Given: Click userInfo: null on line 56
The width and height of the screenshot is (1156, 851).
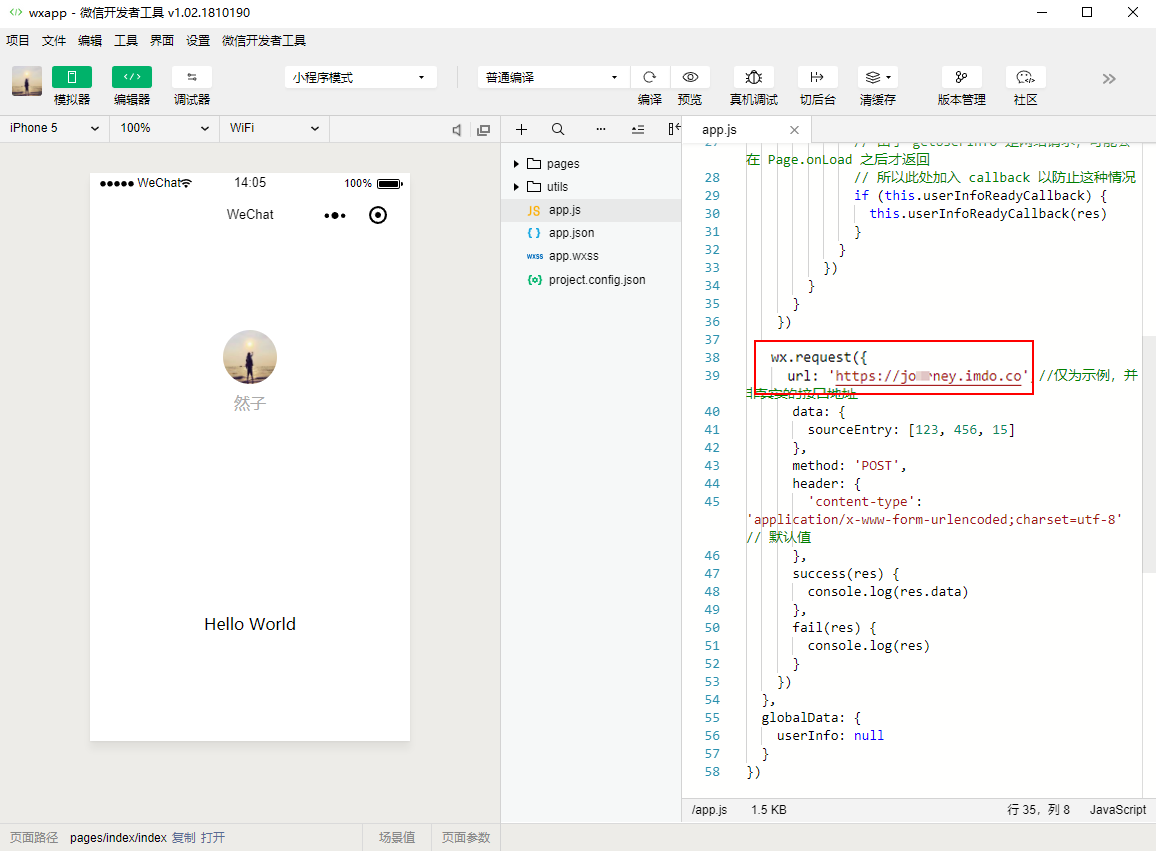Looking at the screenshot, I should [830, 736].
